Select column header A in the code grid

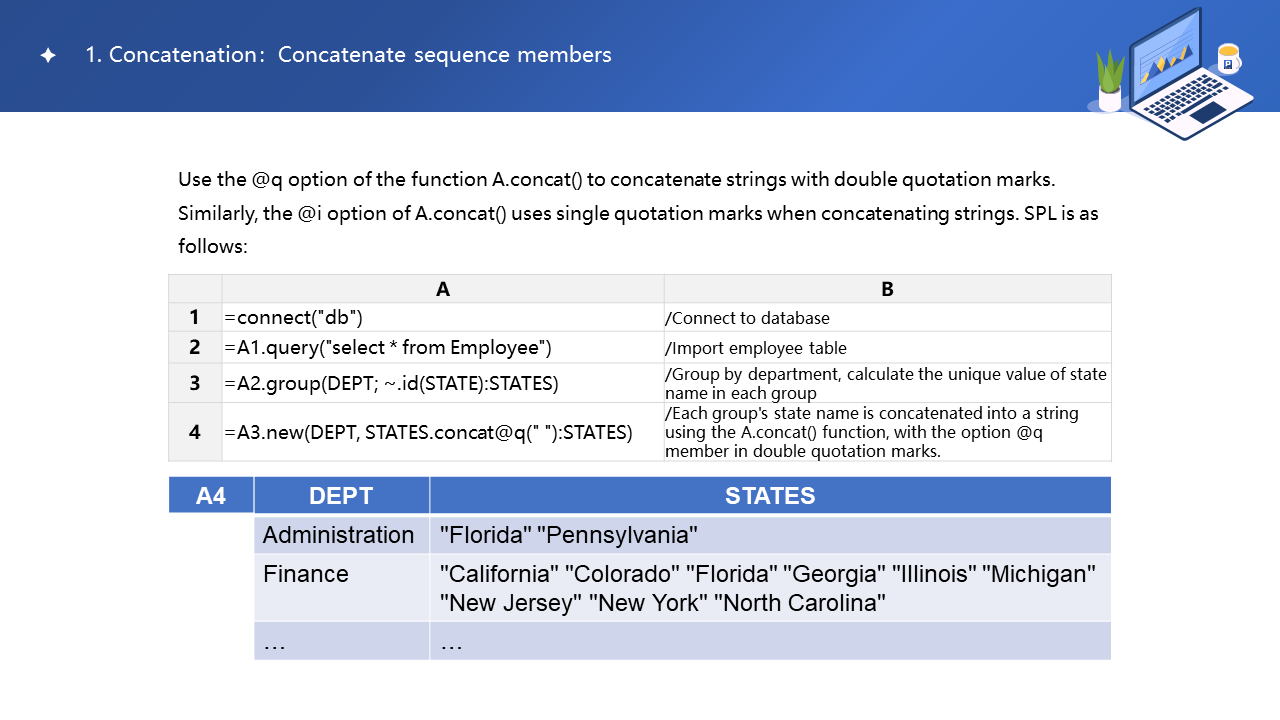(x=443, y=289)
